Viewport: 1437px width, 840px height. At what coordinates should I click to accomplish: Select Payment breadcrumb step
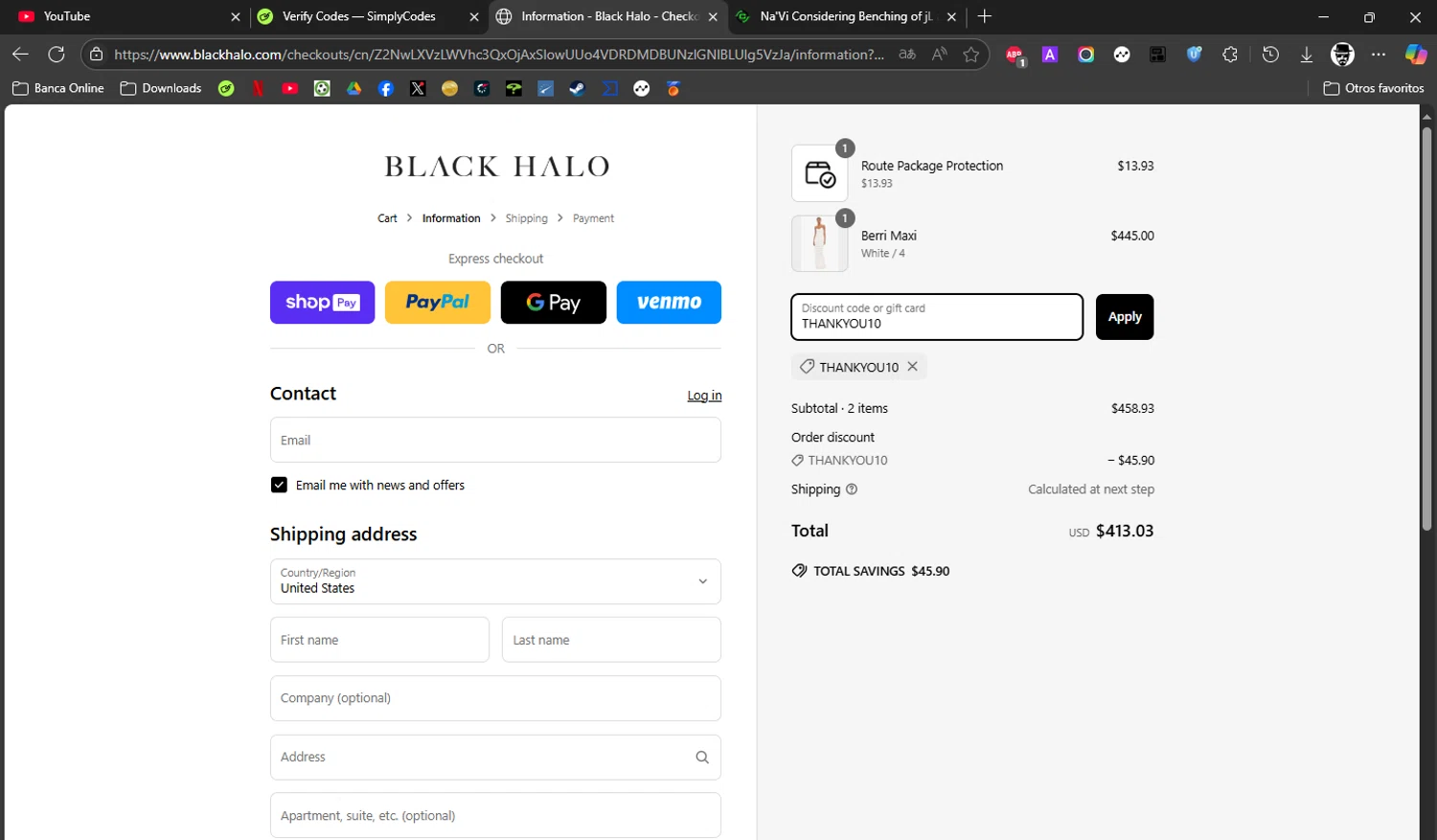coord(593,218)
